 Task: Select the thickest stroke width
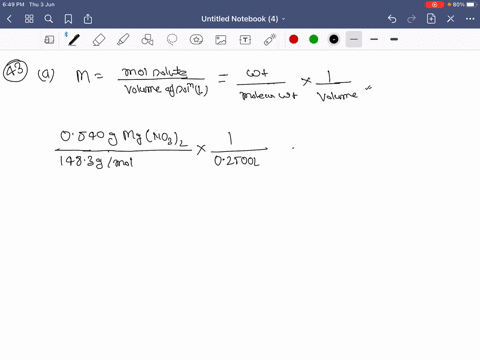[394, 39]
